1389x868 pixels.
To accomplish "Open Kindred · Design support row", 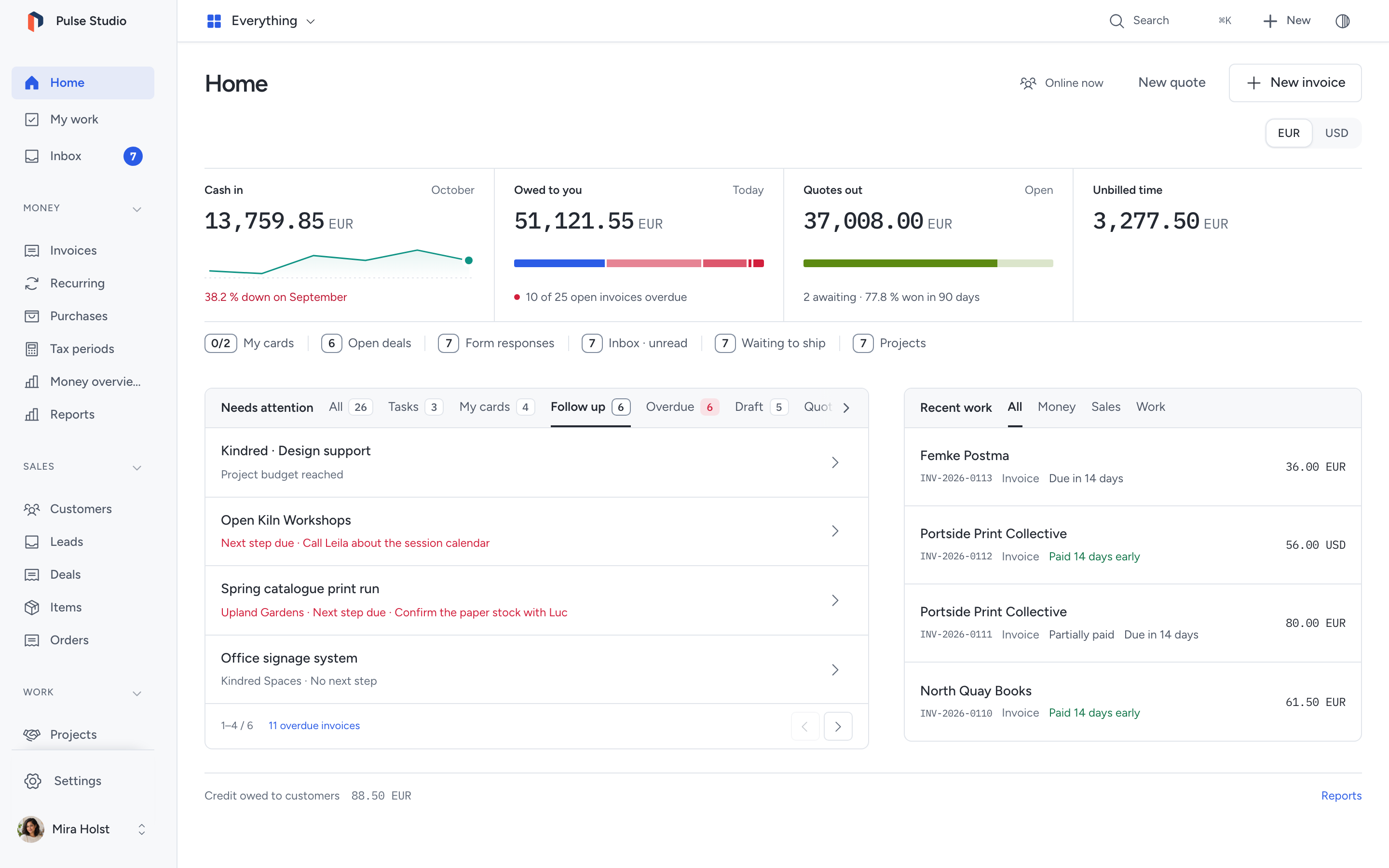I will (x=536, y=463).
